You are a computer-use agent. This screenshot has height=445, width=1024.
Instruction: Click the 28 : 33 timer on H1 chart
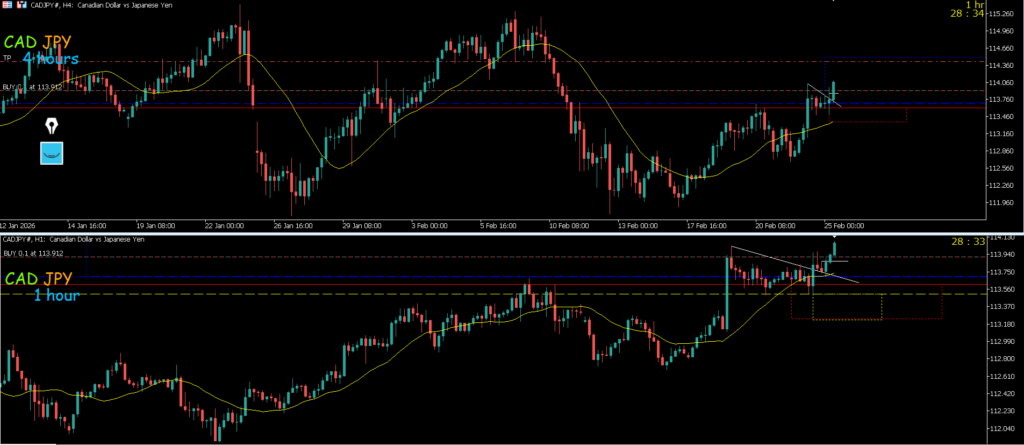[967, 241]
